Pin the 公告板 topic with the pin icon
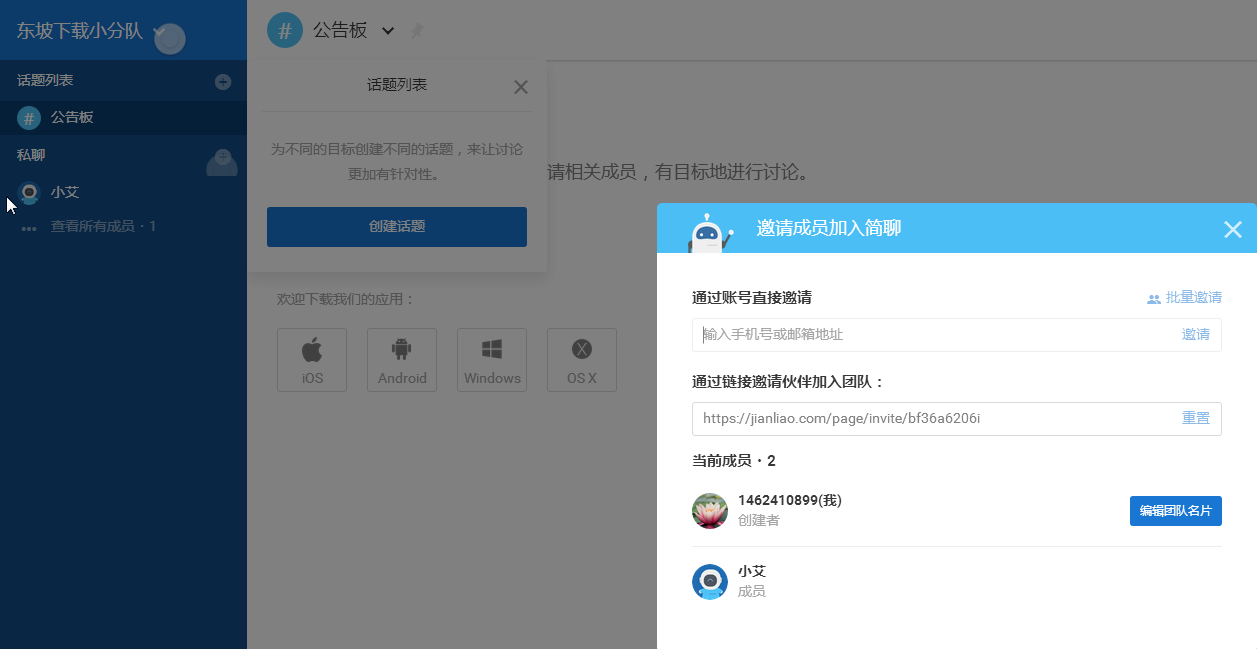This screenshot has width=1257, height=649. click(x=417, y=31)
